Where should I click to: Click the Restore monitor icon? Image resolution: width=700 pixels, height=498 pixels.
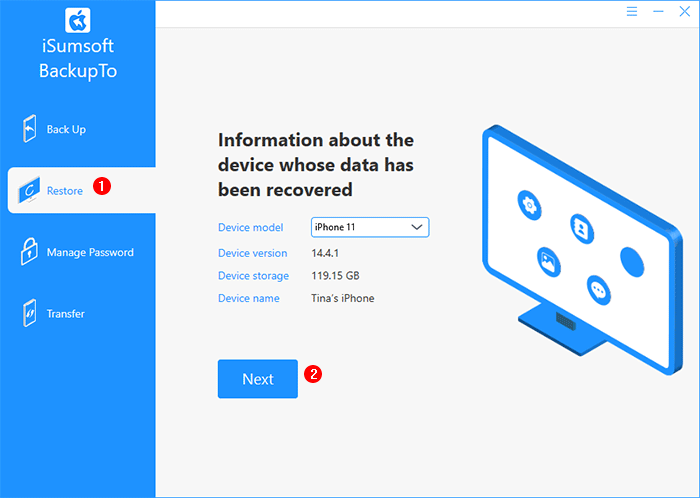tap(29, 191)
